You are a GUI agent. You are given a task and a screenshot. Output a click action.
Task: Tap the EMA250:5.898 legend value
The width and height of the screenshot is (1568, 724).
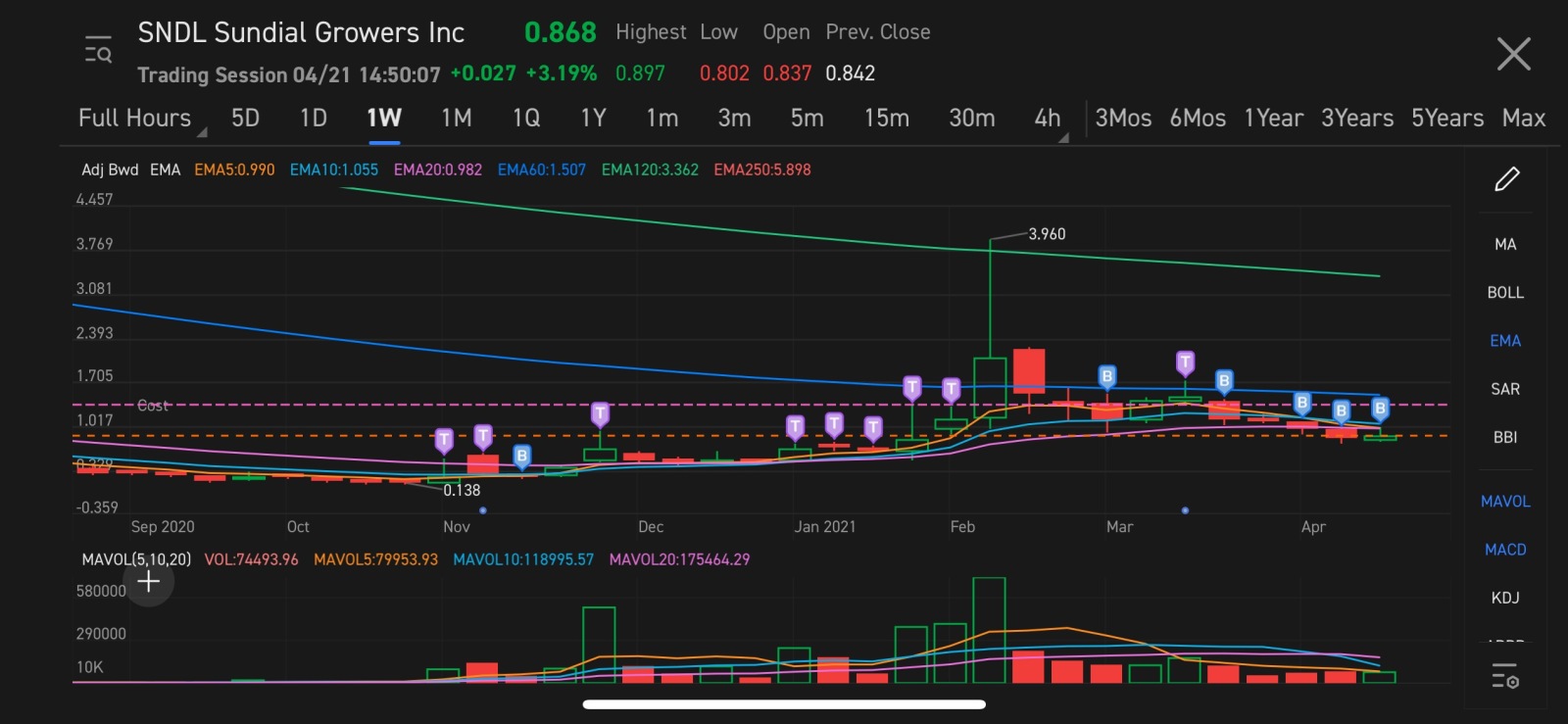[x=762, y=169]
